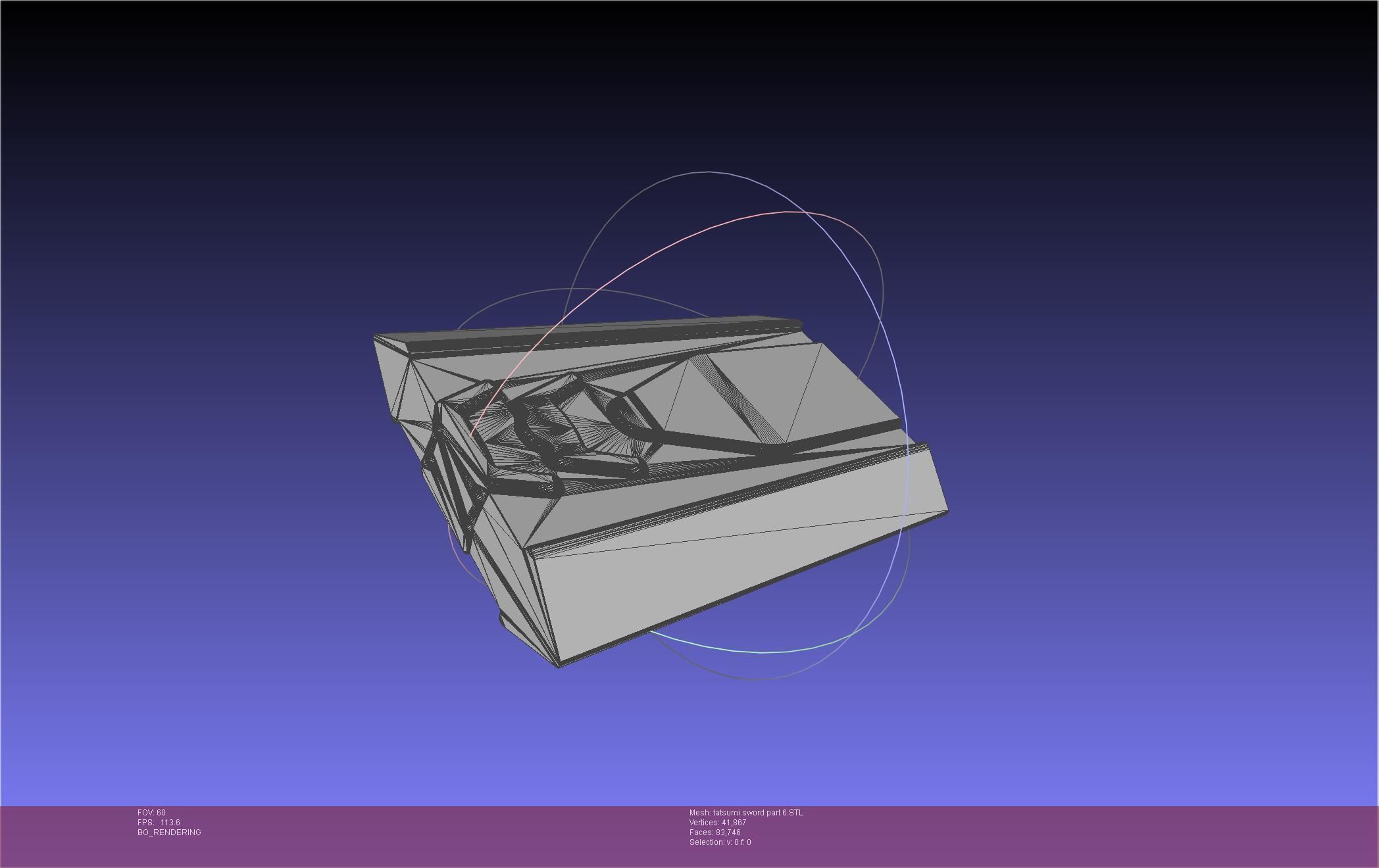This screenshot has width=1379, height=868.
Task: Click the Selection: v: 0 f: 0 text
Action: [720, 842]
